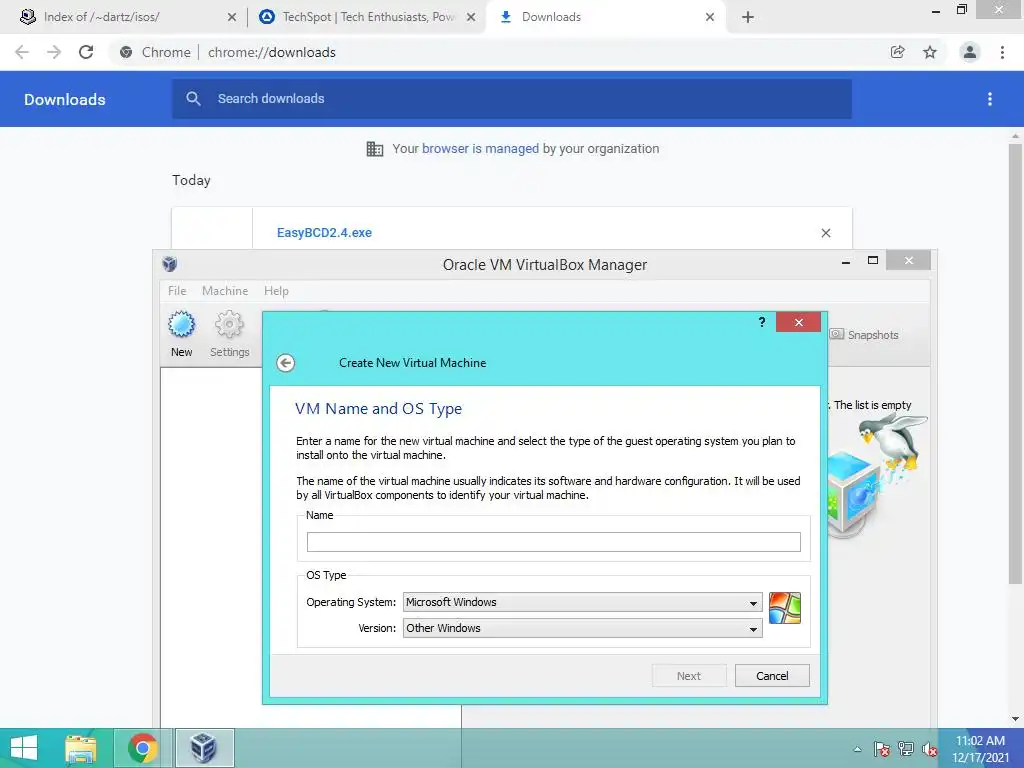1024x768 pixels.
Task: Open the File menu in VirtualBox
Action: point(177,291)
